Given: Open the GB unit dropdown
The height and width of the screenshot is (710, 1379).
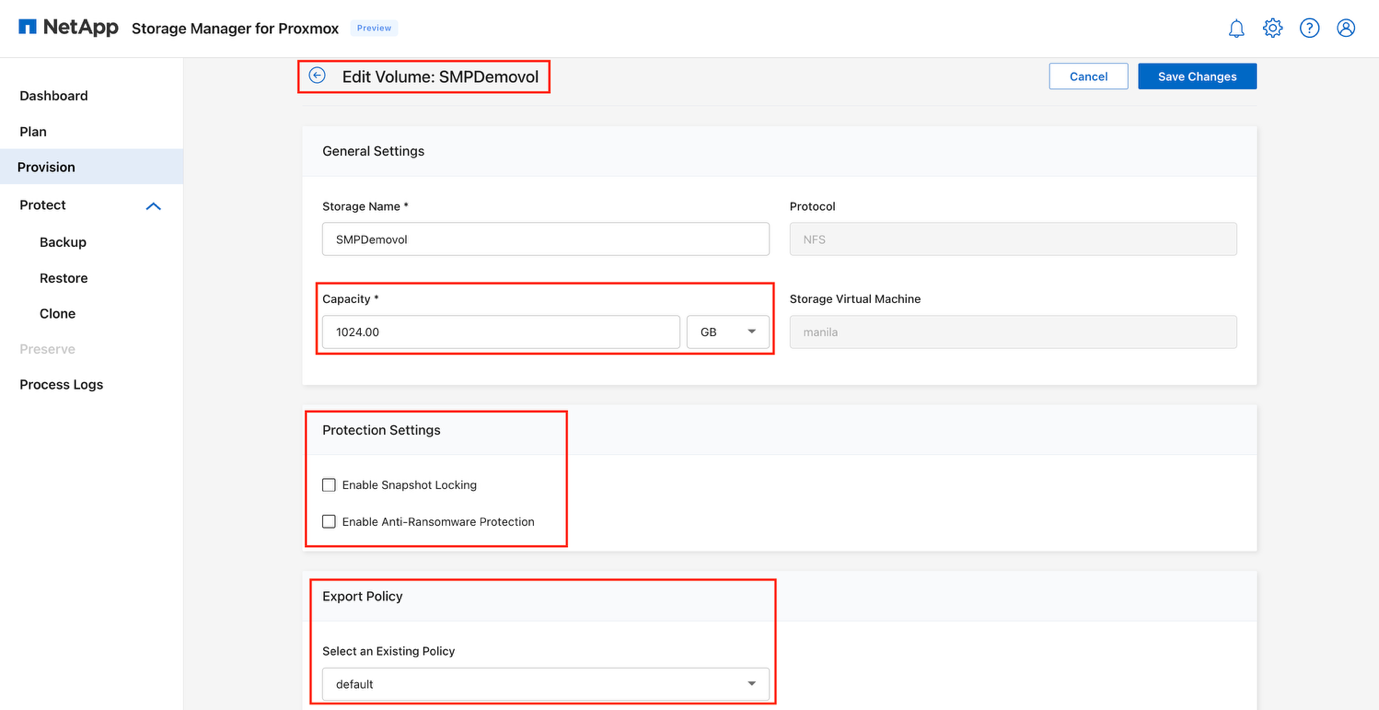Looking at the screenshot, I should click(727, 331).
